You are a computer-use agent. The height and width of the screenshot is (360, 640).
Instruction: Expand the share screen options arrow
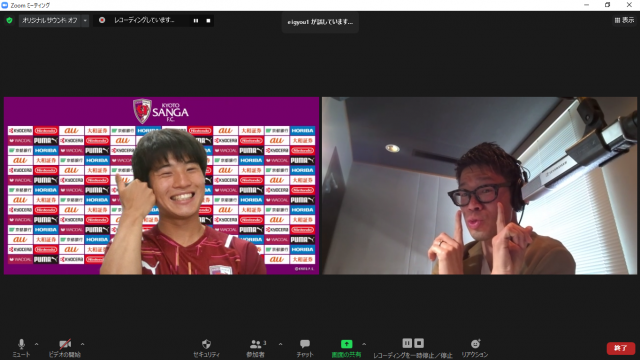364,344
